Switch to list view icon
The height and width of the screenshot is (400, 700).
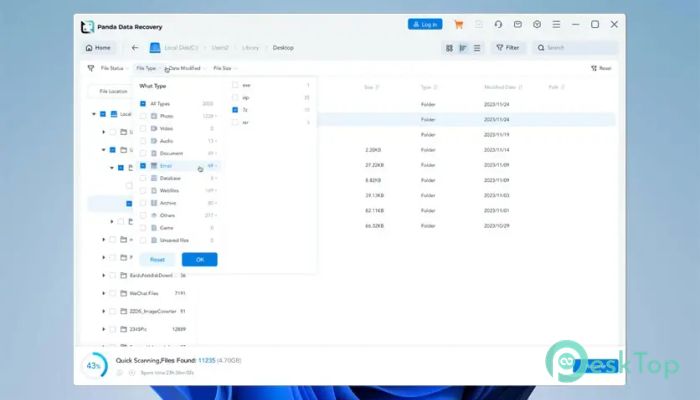tap(477, 48)
